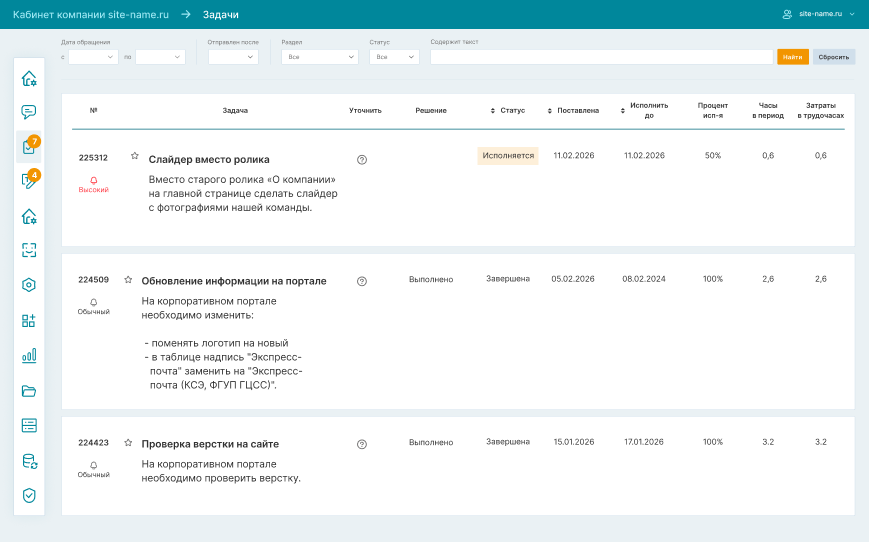869x542 pixels.
Task: Click the bar chart statistics sidebar icon
Action: click(x=29, y=355)
